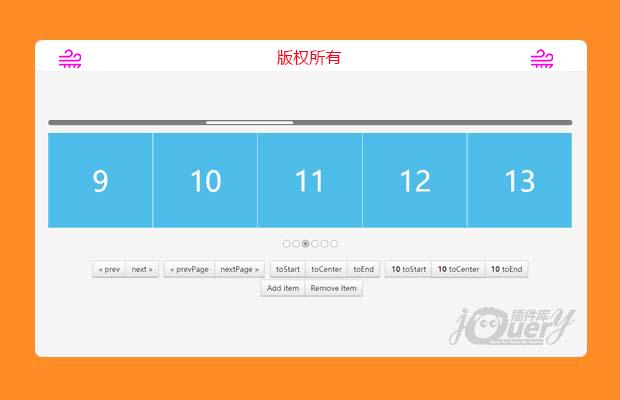Click the Remove item button
Viewport: 620px width, 400px height.
333,288
